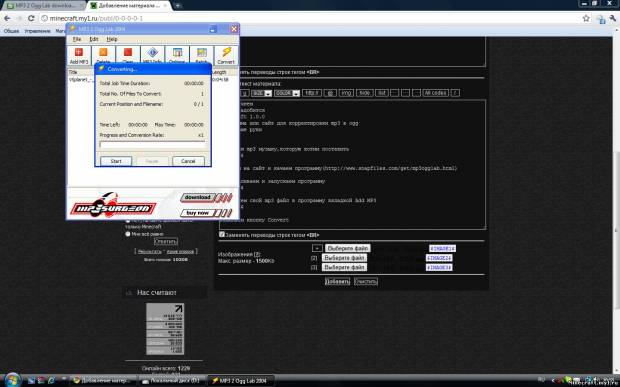Open the Общее bookmark in bookmarks bar
620x387 pixels.
11,31
